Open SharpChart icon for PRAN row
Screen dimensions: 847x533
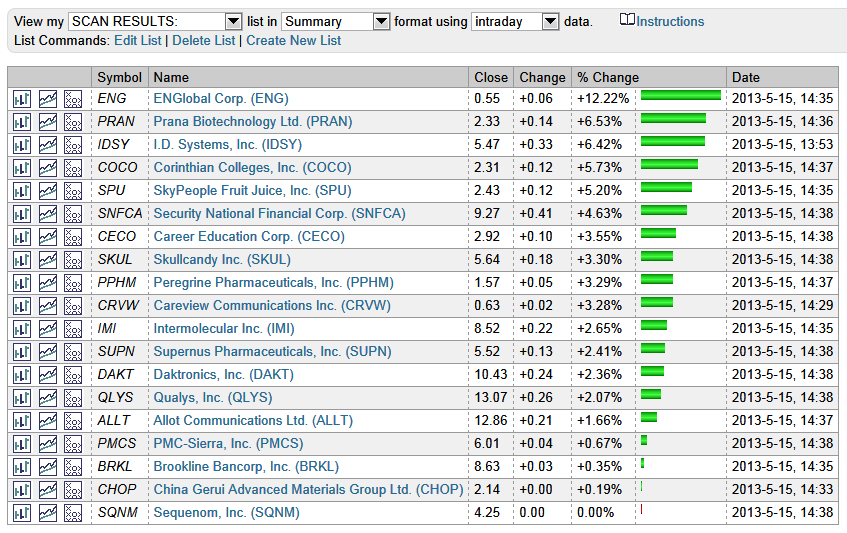point(22,122)
